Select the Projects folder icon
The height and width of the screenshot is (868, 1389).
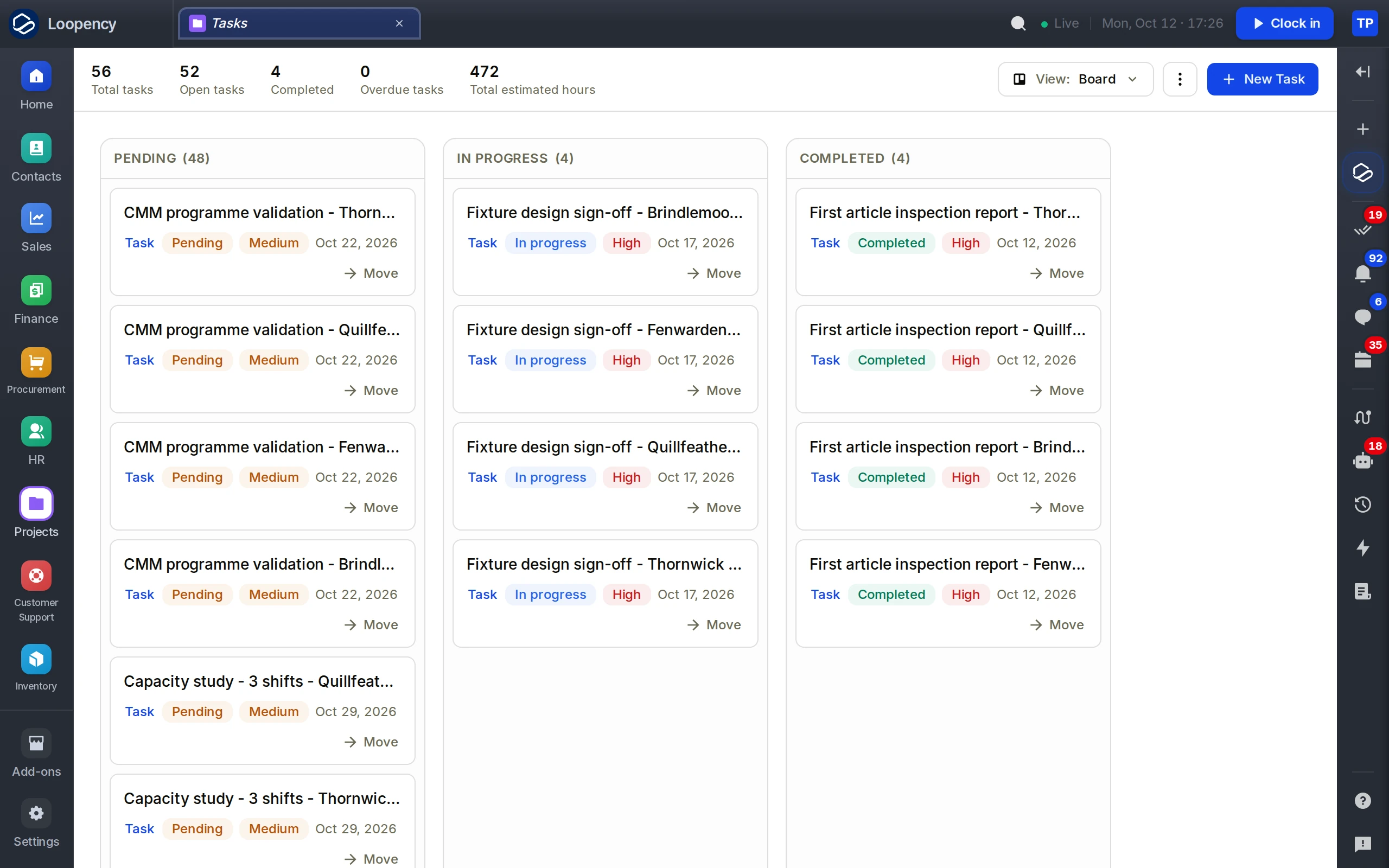pos(36,503)
